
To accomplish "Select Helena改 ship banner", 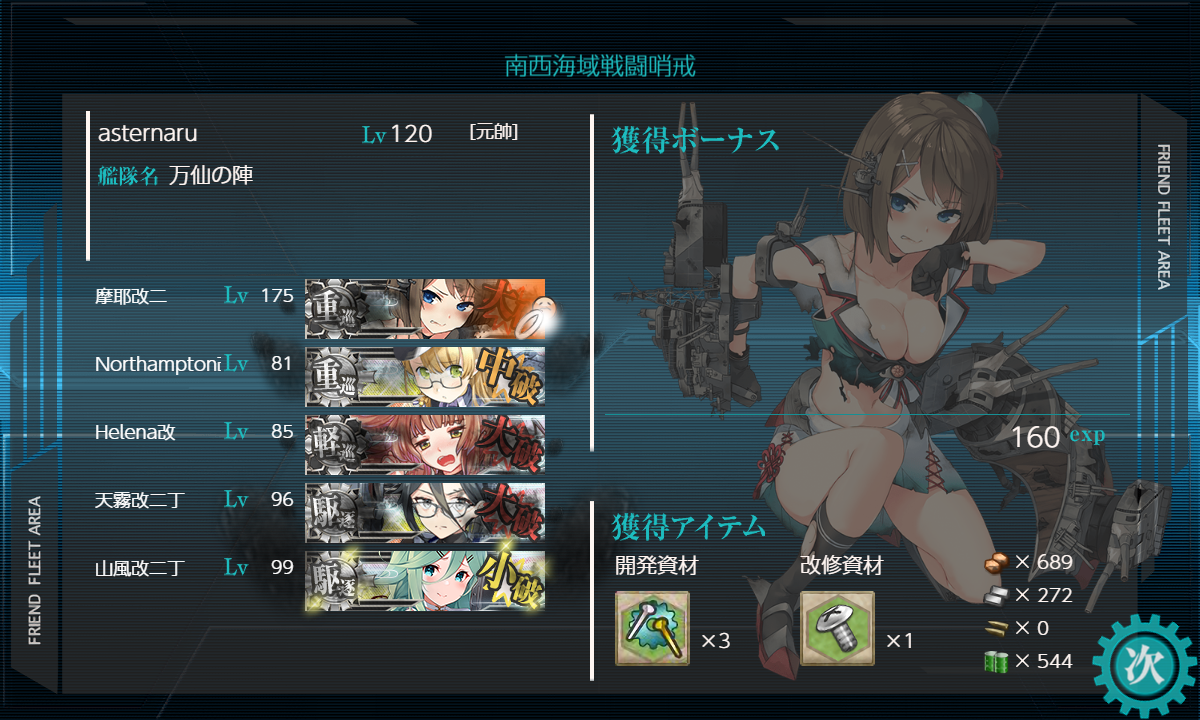I will [x=425, y=445].
